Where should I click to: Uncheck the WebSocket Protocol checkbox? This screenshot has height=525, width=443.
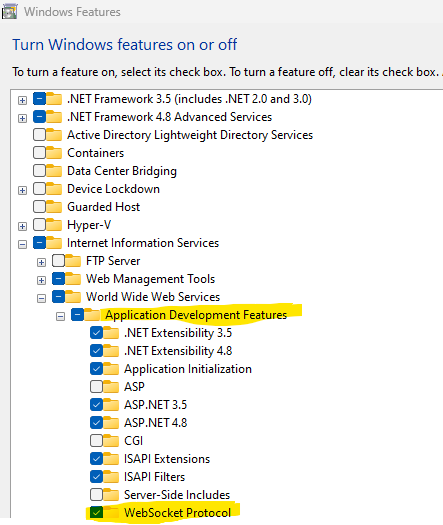click(96, 512)
